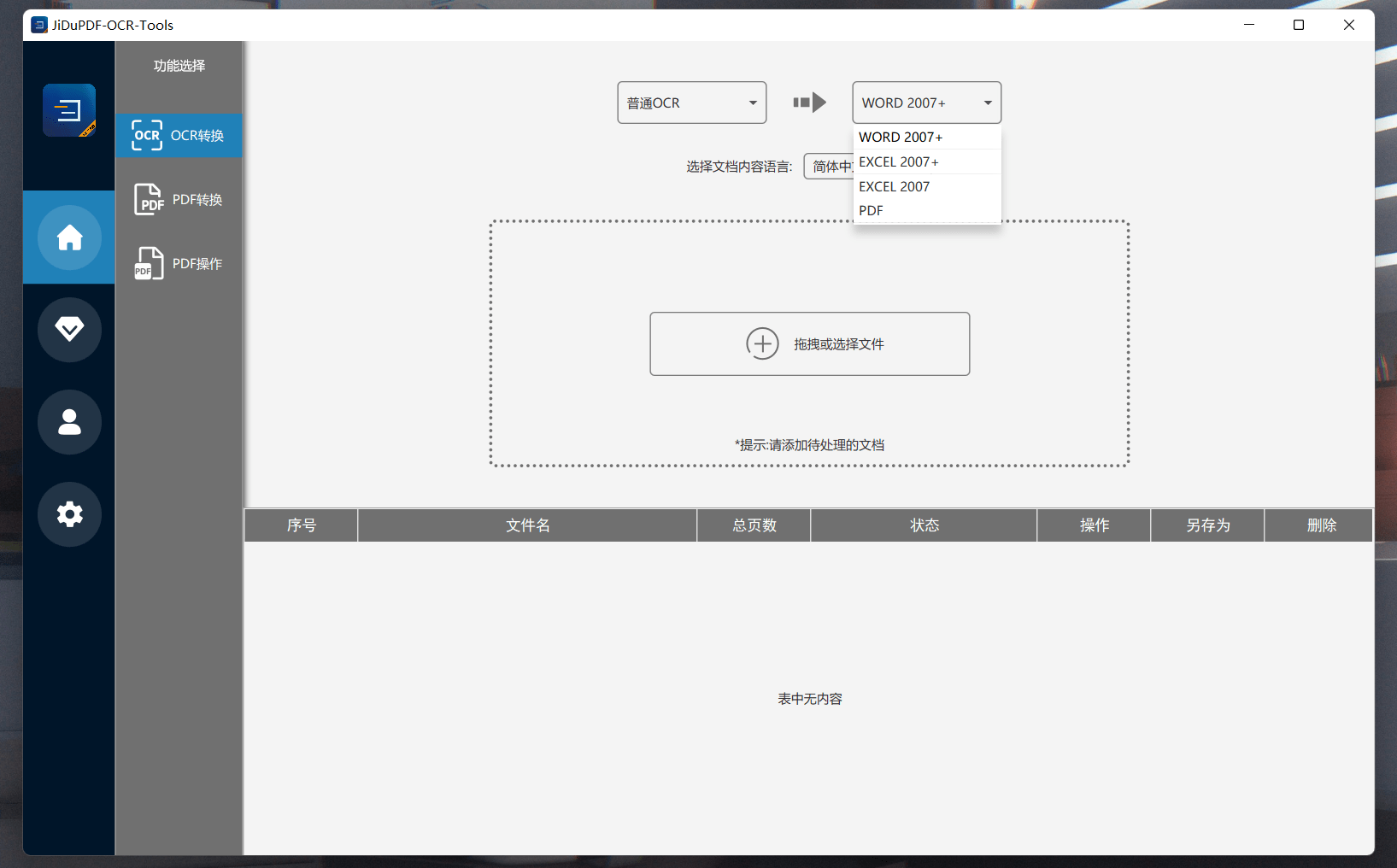This screenshot has height=868, width=1397.
Task: Click the 删除 column header
Action: [1320, 525]
